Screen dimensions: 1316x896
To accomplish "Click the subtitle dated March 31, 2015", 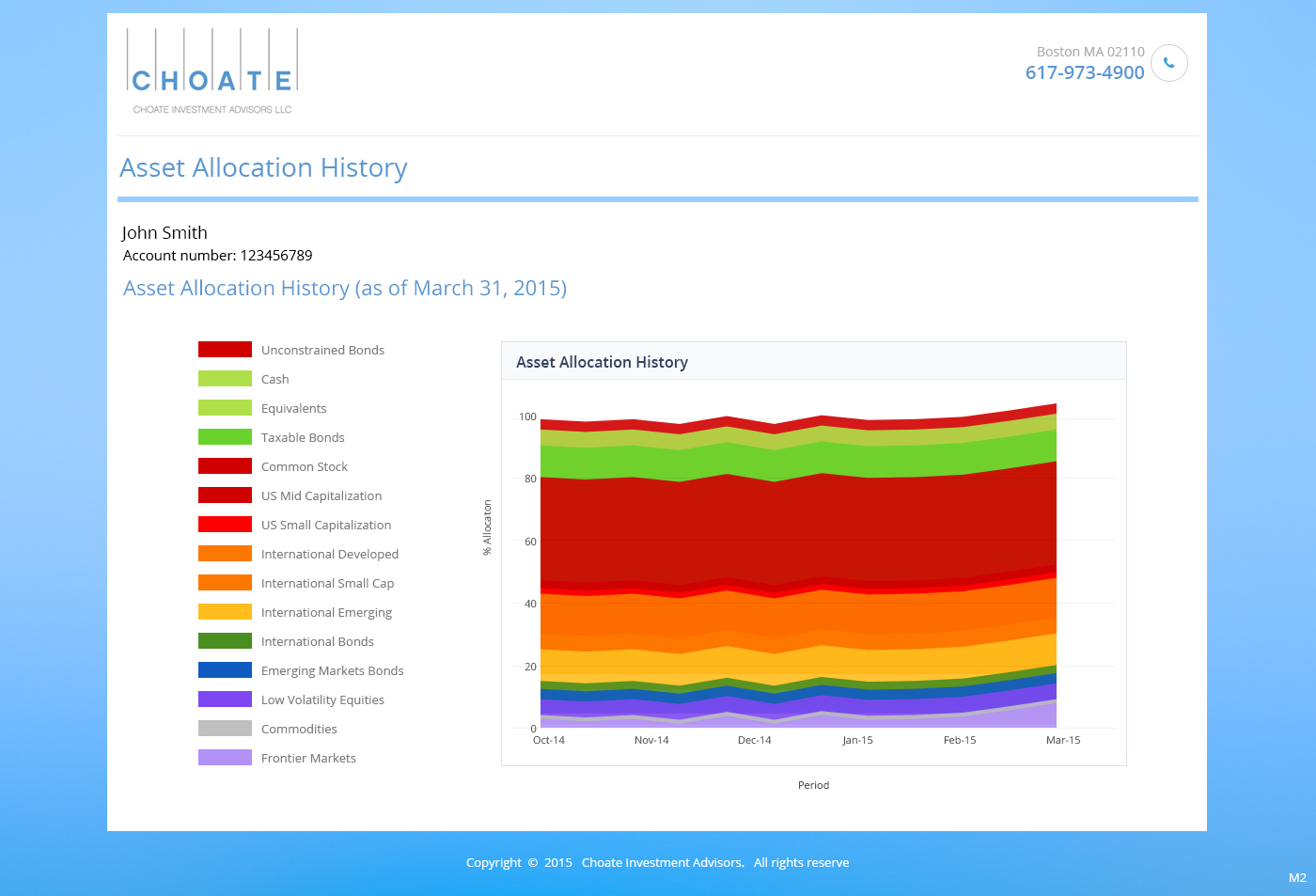I will (x=344, y=288).
